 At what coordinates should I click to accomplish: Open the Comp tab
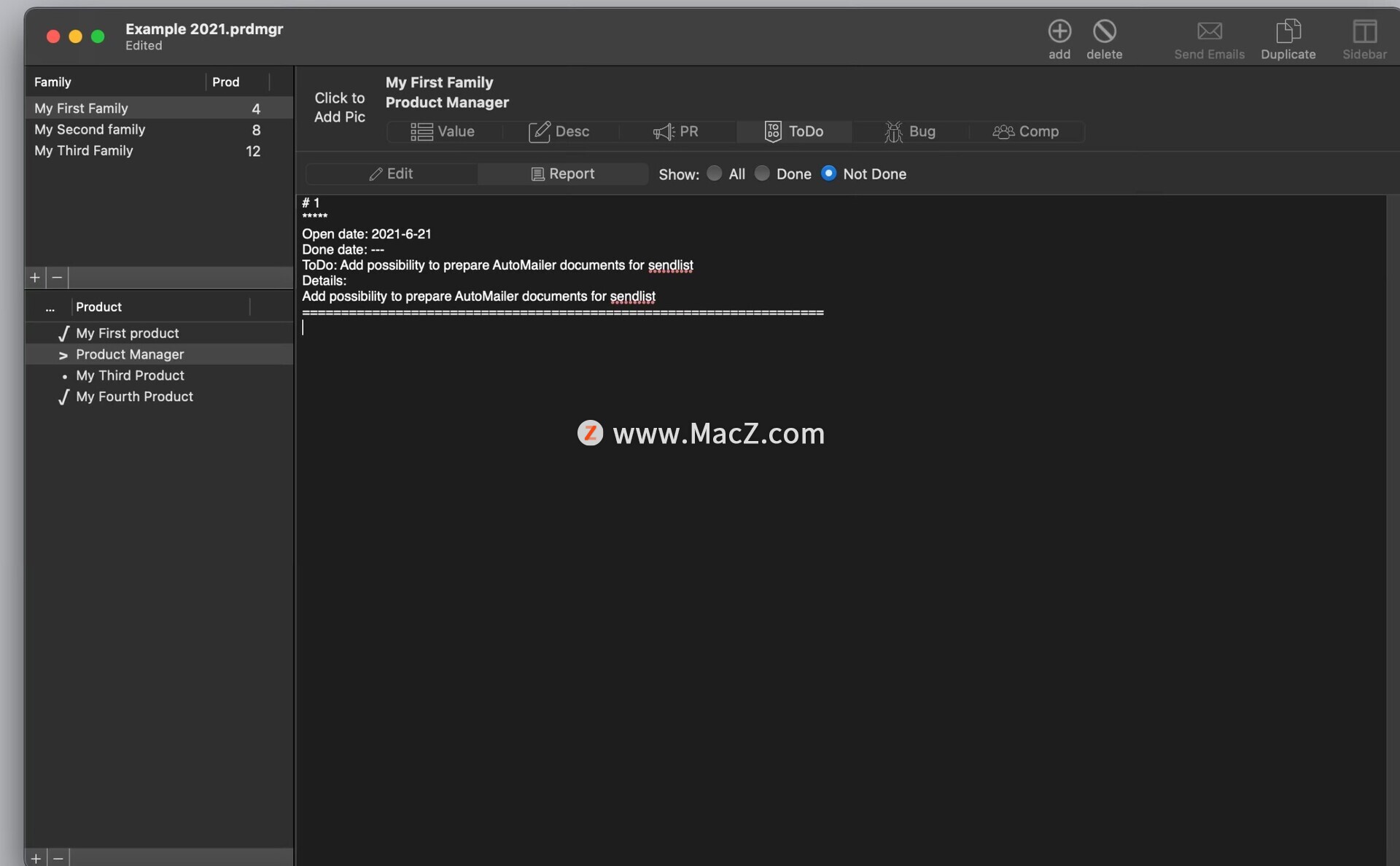(x=1026, y=132)
